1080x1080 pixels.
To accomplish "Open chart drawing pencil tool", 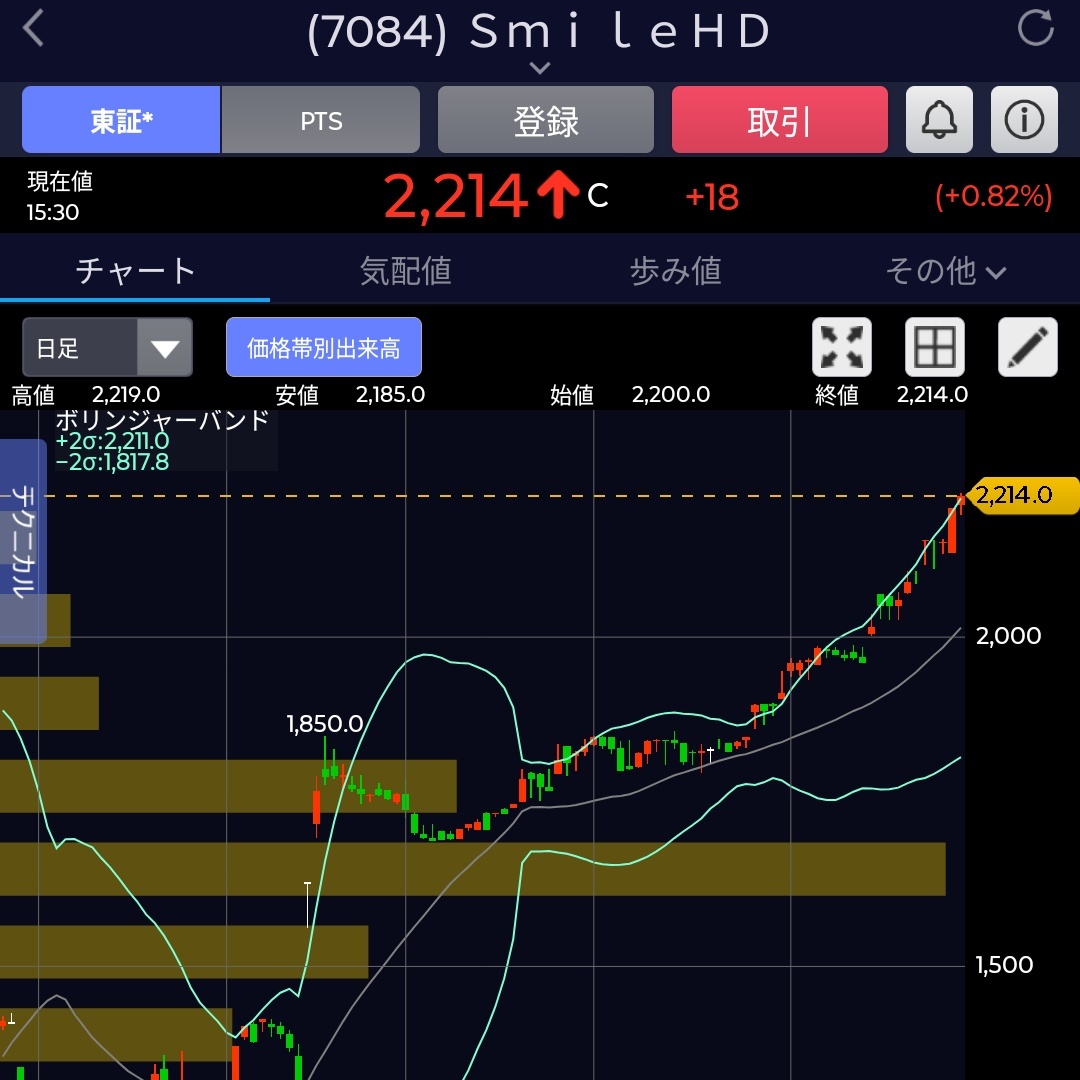I will [x=1027, y=347].
